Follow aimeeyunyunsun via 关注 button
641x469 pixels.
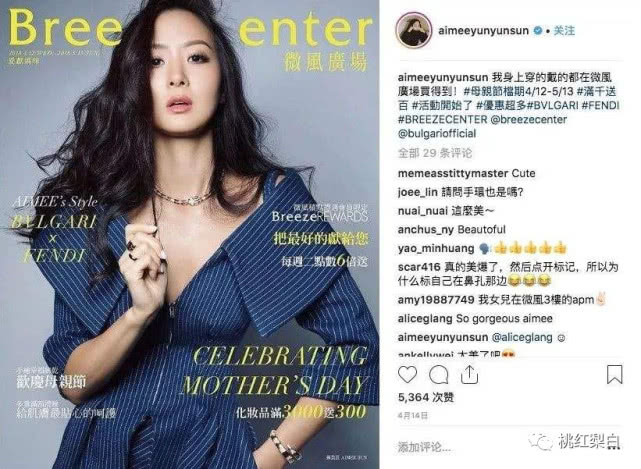(564, 31)
